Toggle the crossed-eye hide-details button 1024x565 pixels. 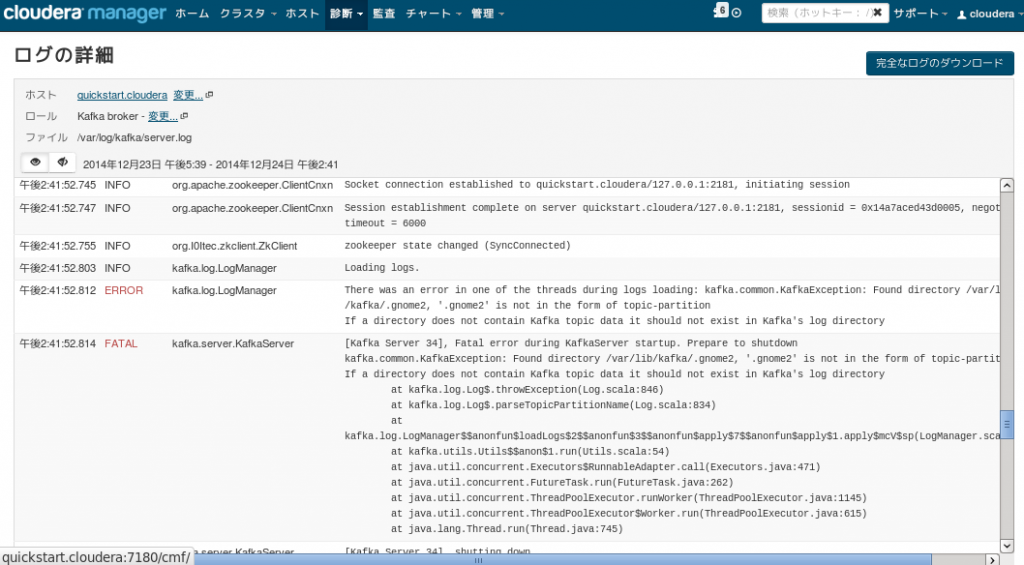[x=62, y=162]
